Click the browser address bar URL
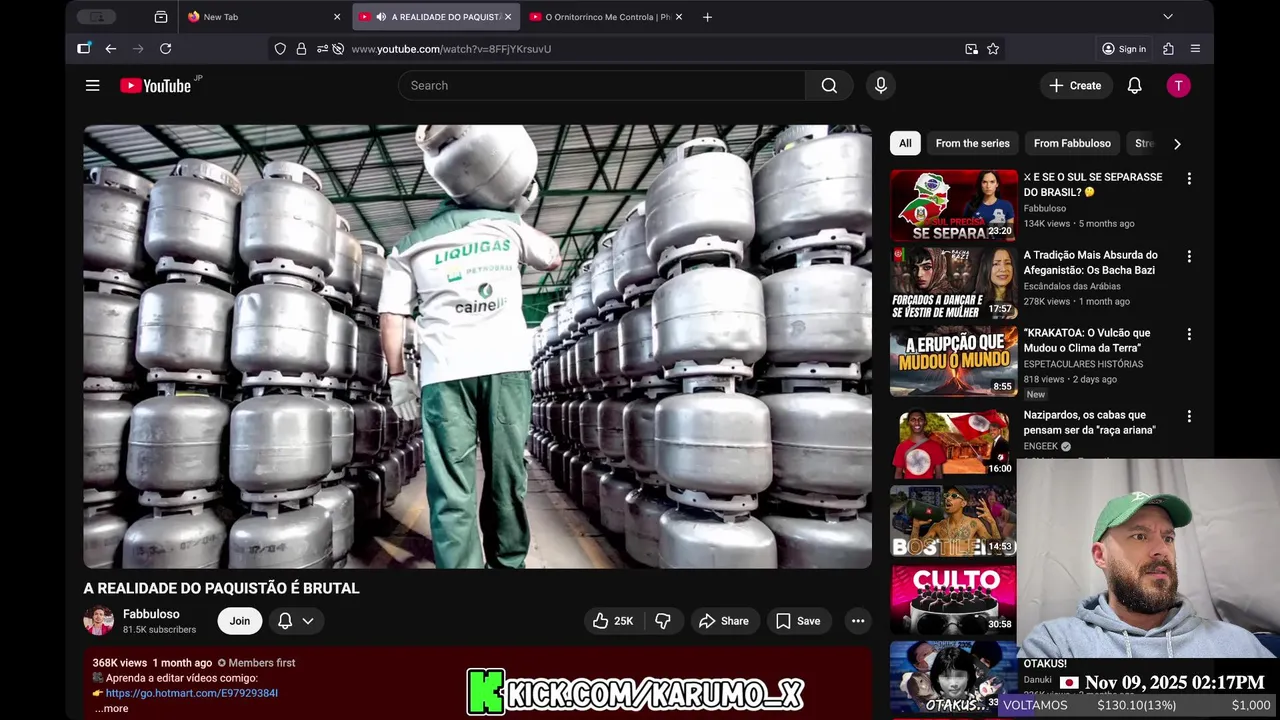The height and width of the screenshot is (720, 1280). click(451, 49)
